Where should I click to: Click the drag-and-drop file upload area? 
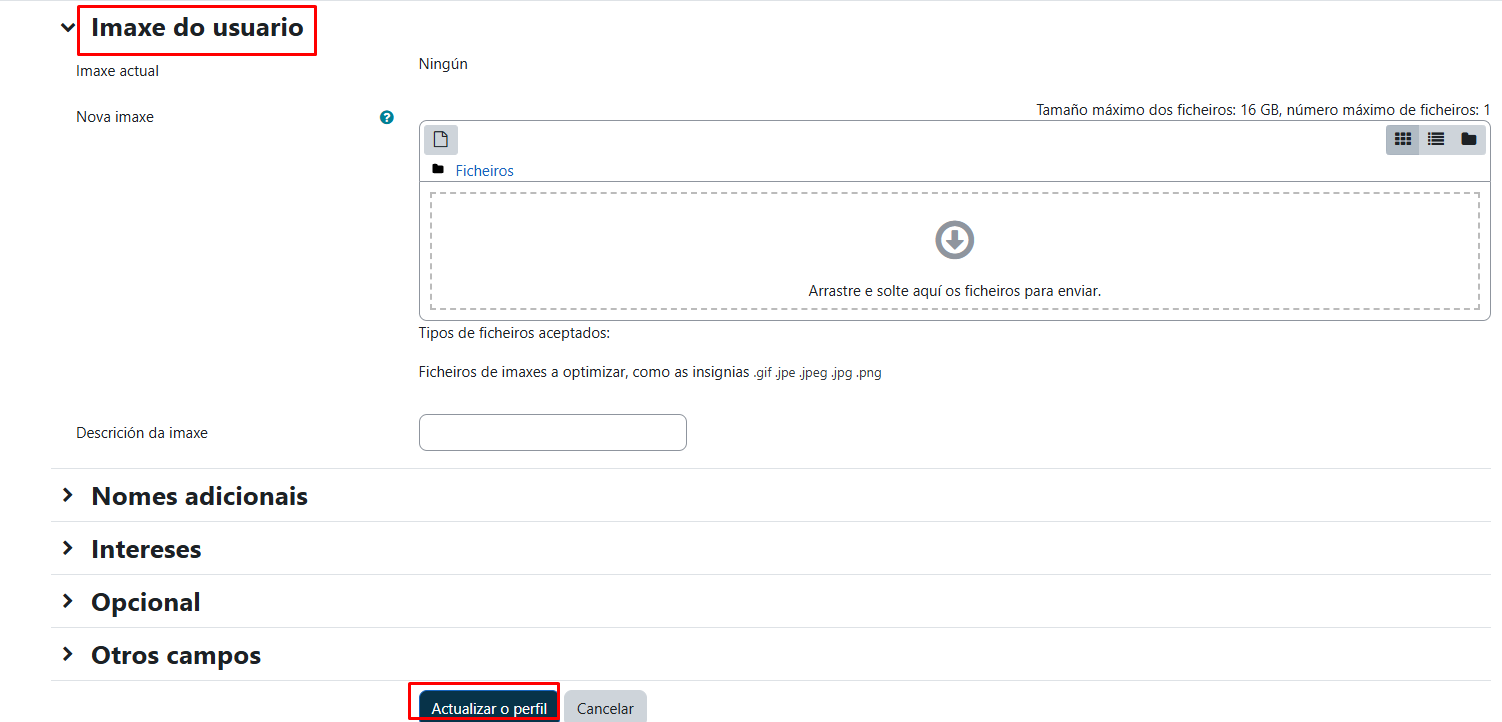click(955, 251)
